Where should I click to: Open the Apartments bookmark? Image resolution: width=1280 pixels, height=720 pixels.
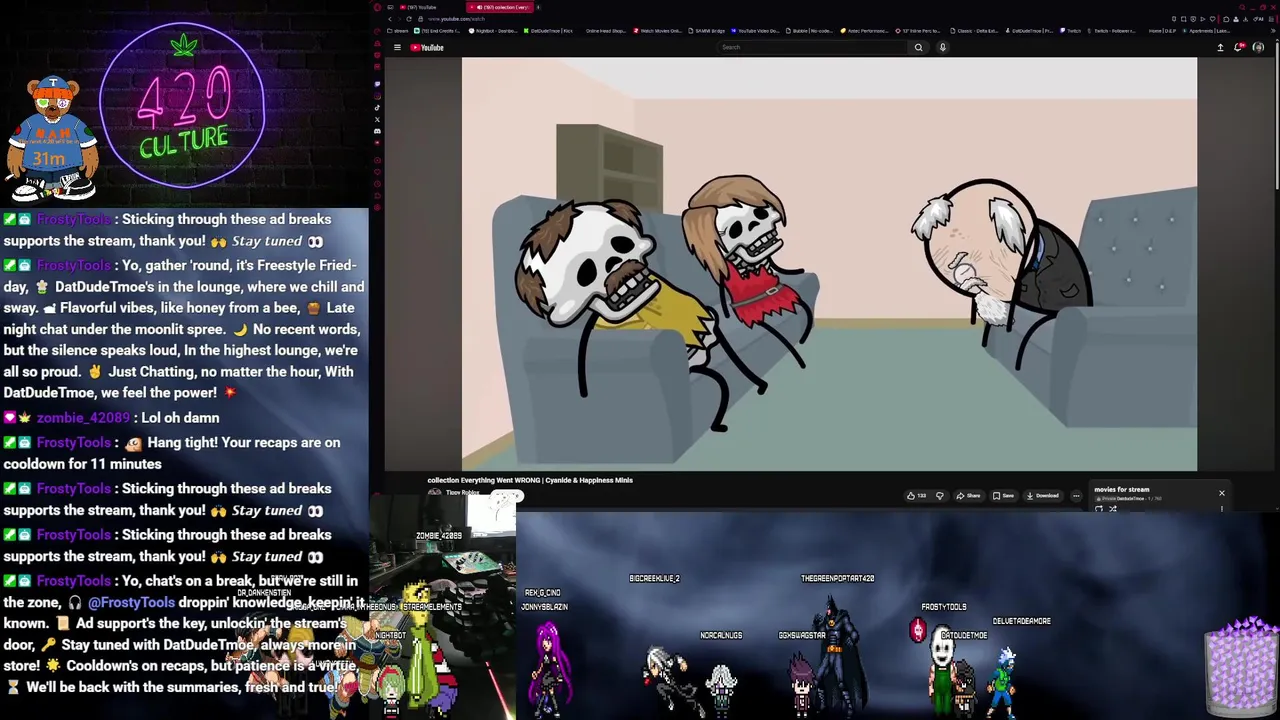(x=1207, y=31)
